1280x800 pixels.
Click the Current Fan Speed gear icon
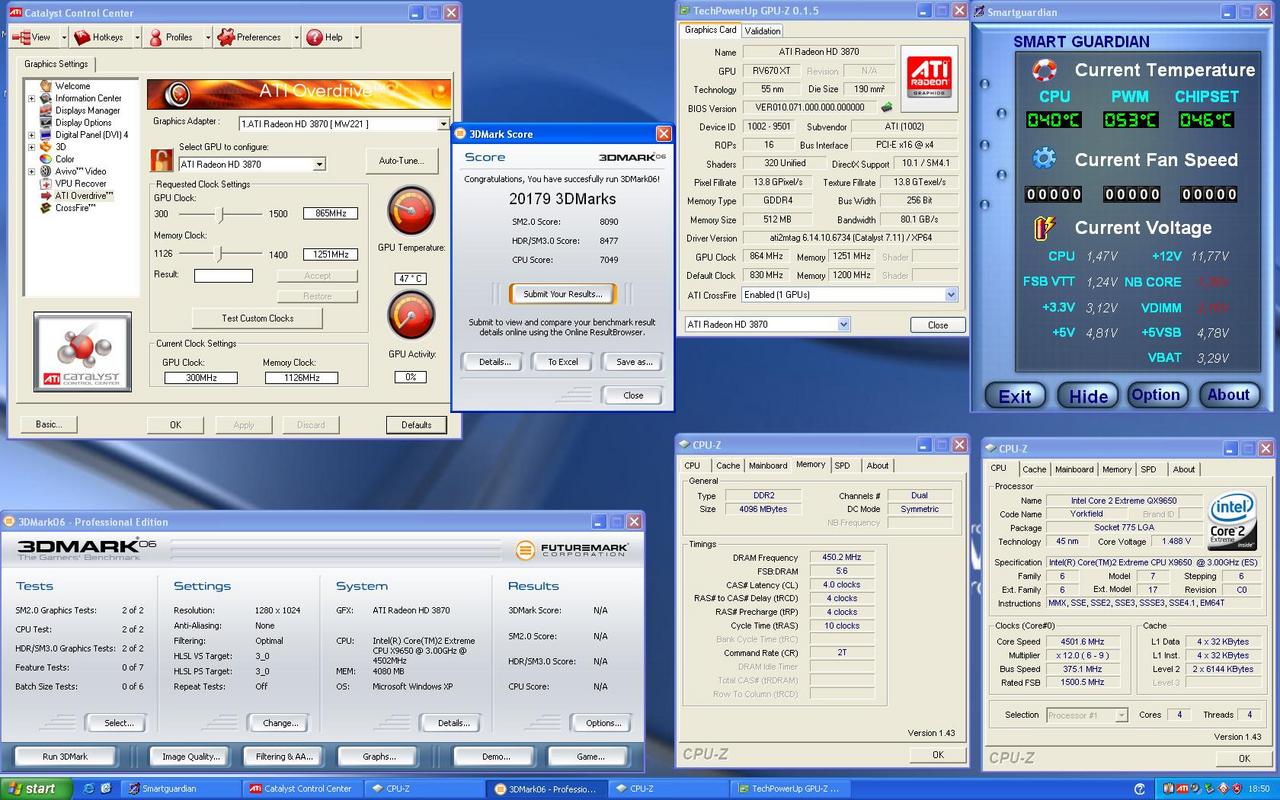coord(1044,159)
